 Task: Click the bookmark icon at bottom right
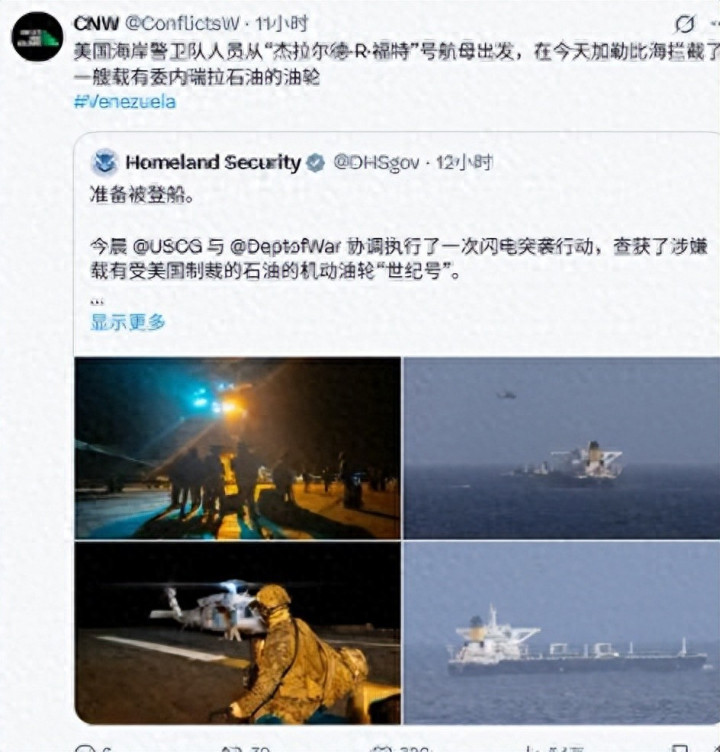pos(680,749)
